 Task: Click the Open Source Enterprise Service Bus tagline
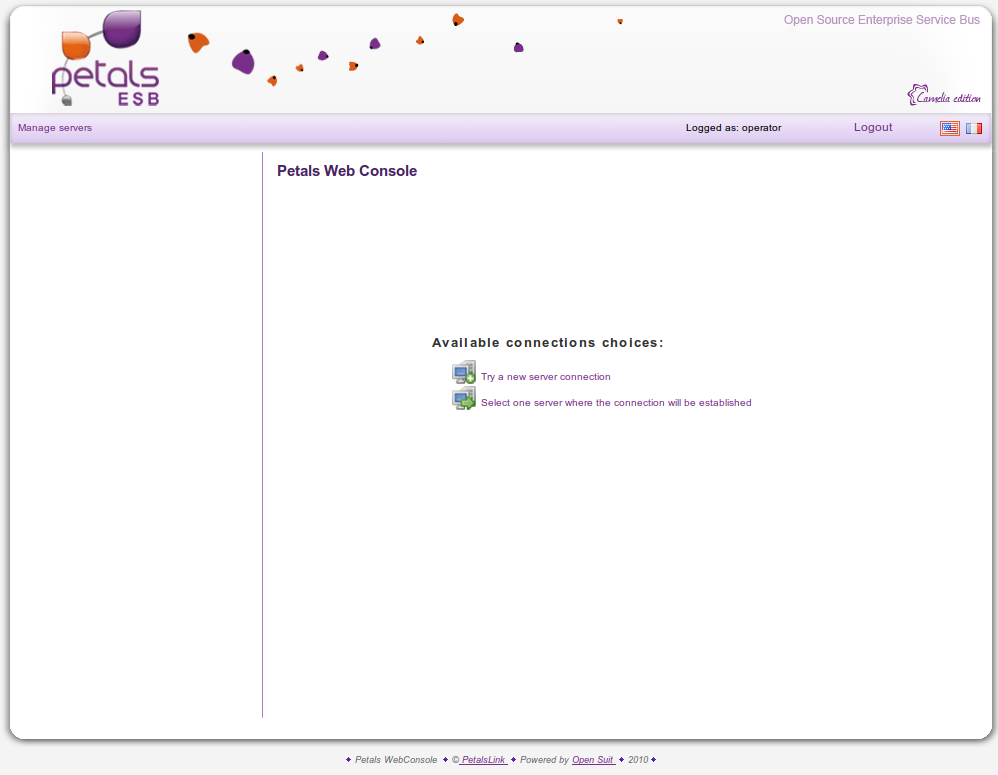tap(881, 20)
